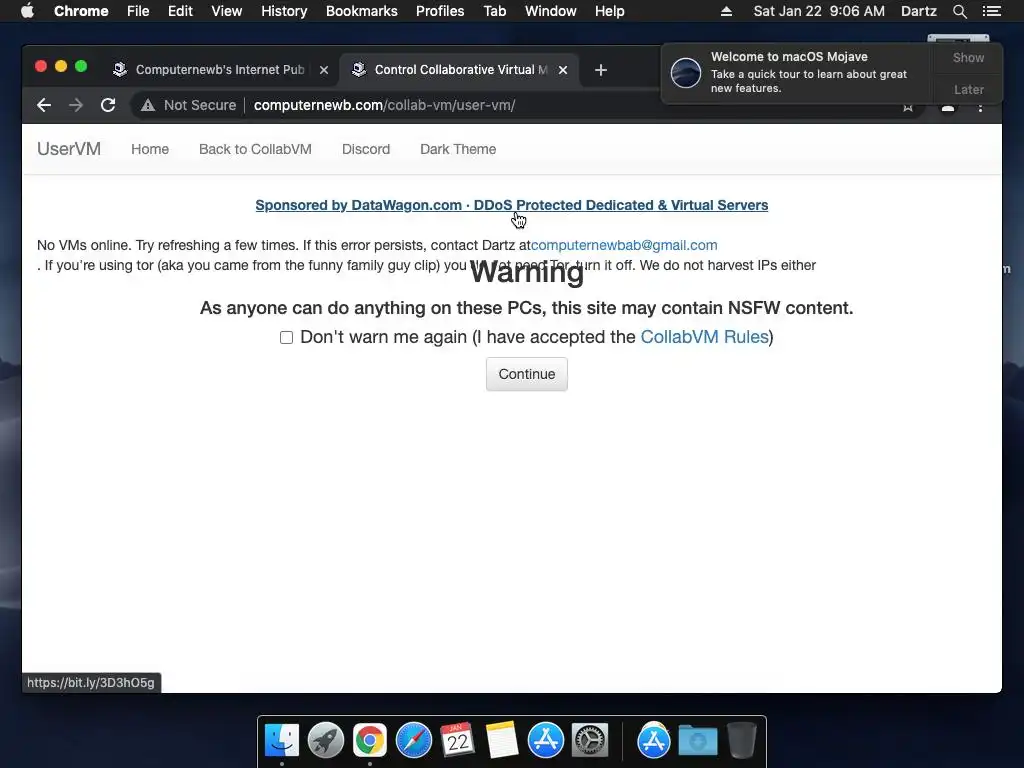1024x768 pixels.
Task: Click the green fullscreen window button
Action: (81, 66)
